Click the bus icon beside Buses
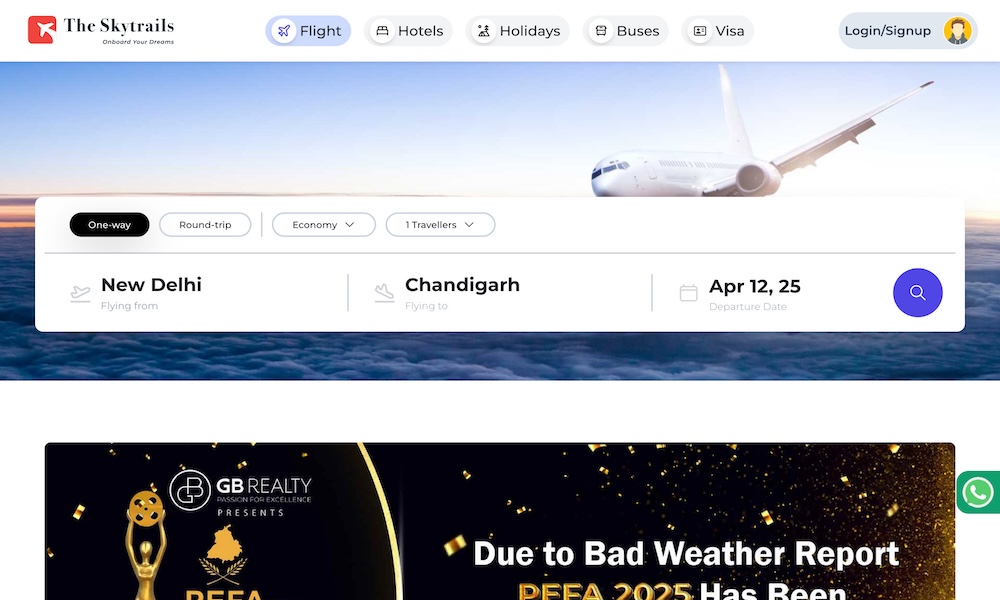 click(x=601, y=31)
